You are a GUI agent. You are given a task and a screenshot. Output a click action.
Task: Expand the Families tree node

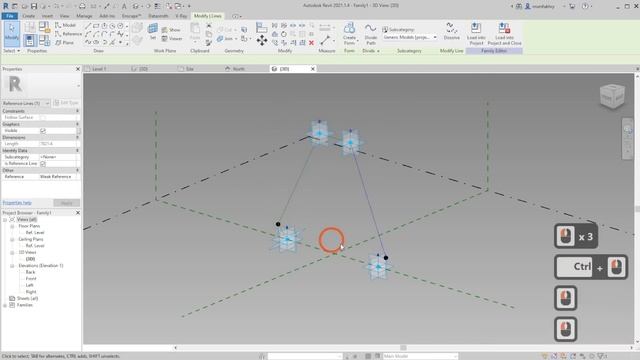click(5, 305)
